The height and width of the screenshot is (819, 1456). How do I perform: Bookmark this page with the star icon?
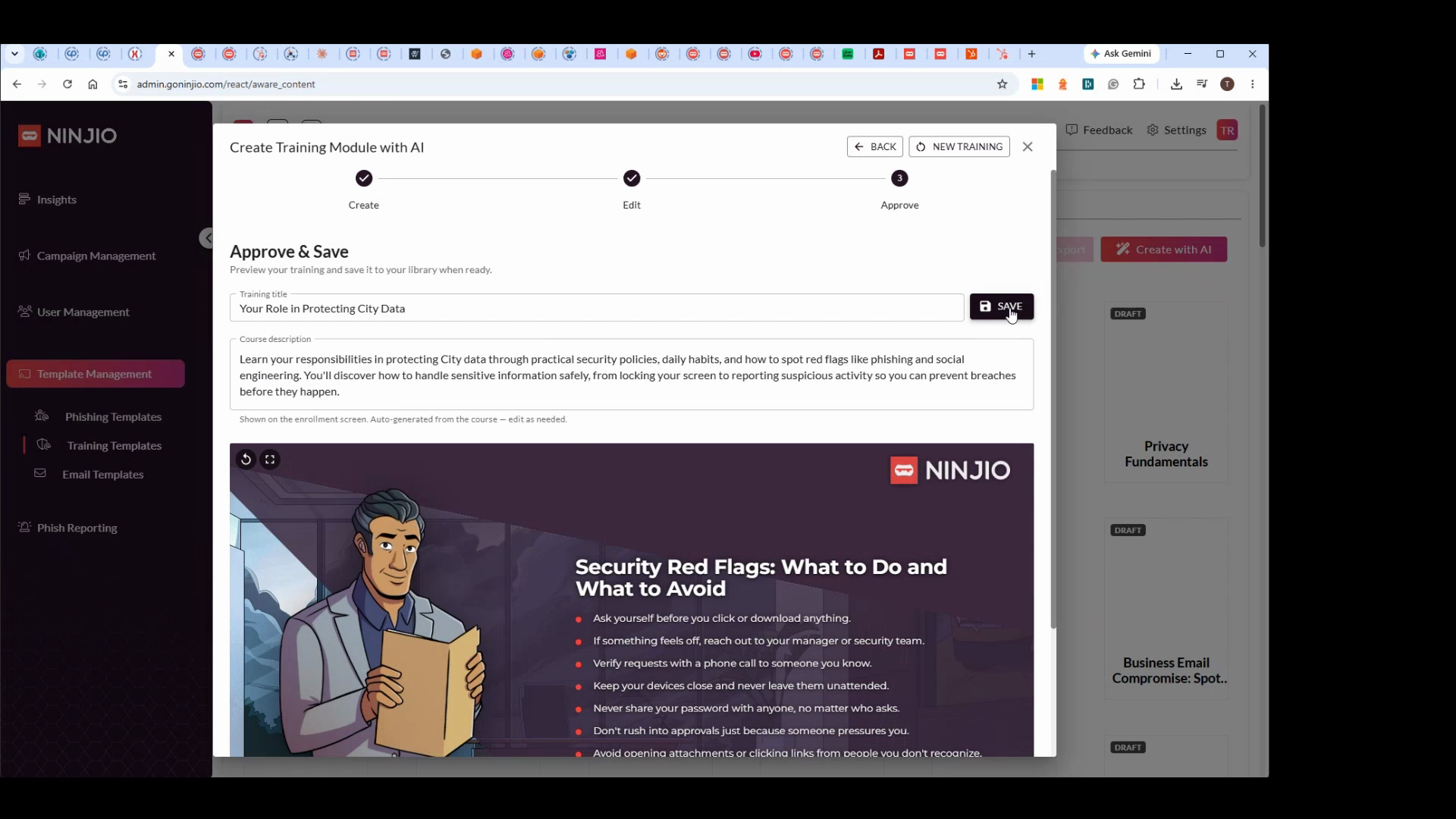pyautogui.click(x=1003, y=84)
